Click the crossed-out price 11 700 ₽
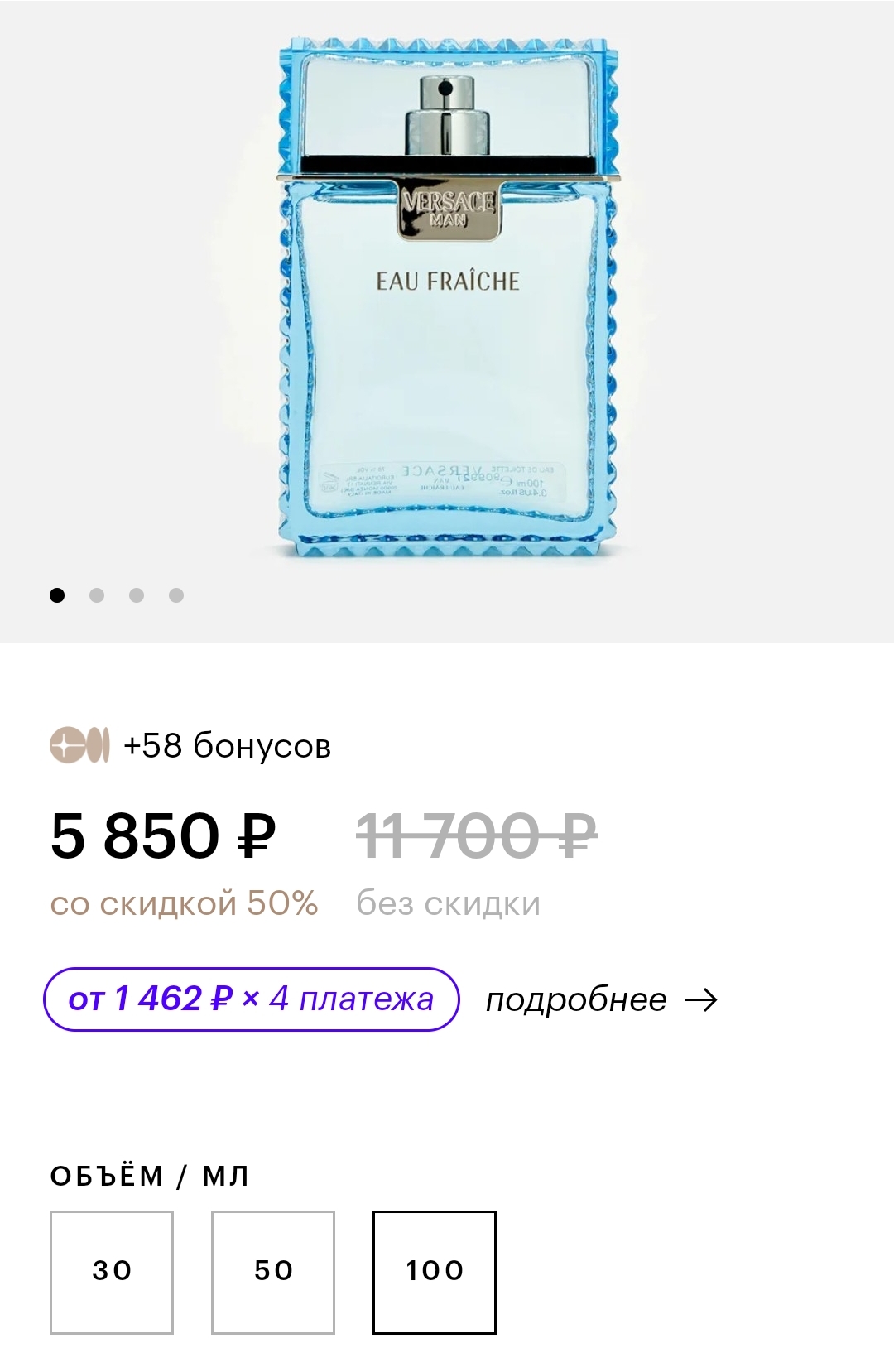The width and height of the screenshot is (894, 1372). [x=477, y=835]
